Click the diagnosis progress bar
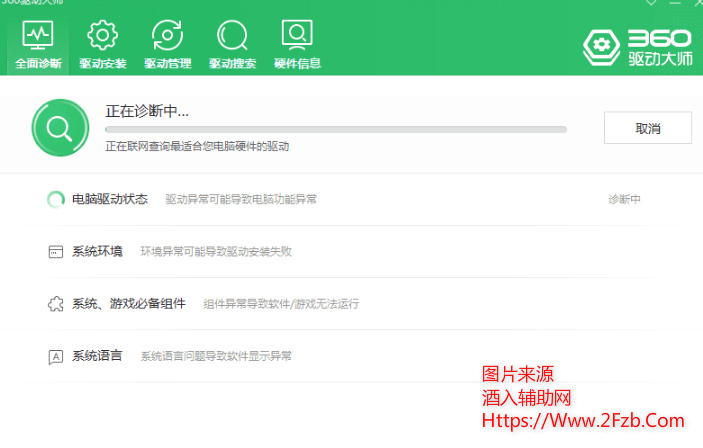The image size is (703, 448). click(336, 130)
